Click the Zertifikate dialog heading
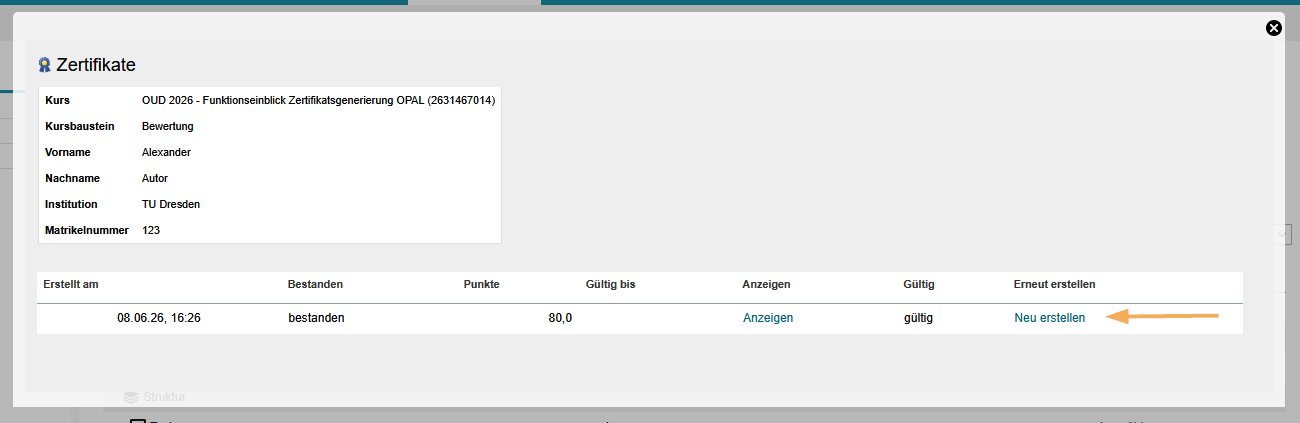1300x423 pixels. click(96, 65)
